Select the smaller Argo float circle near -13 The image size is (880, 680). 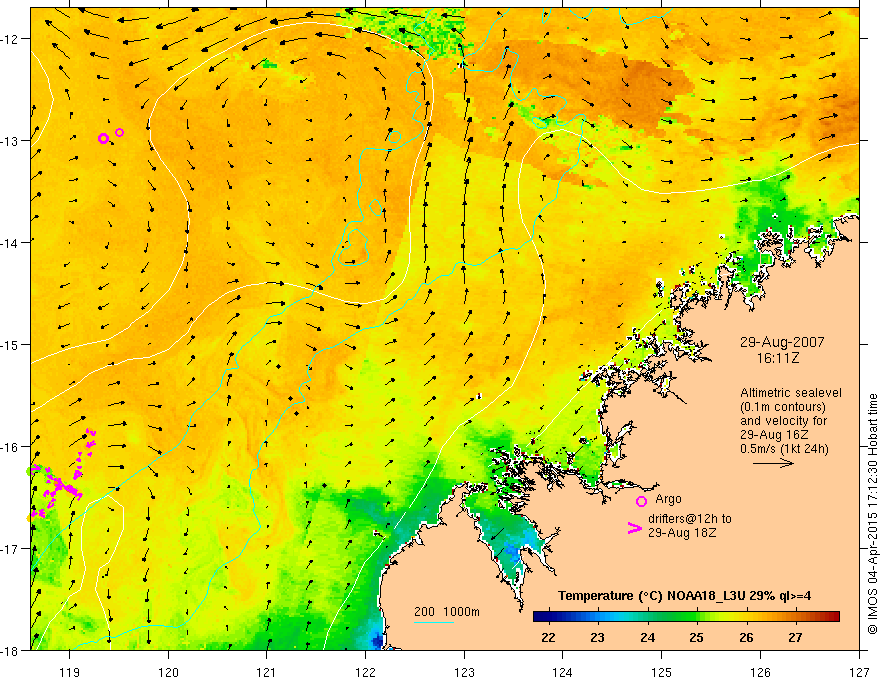tap(120, 132)
